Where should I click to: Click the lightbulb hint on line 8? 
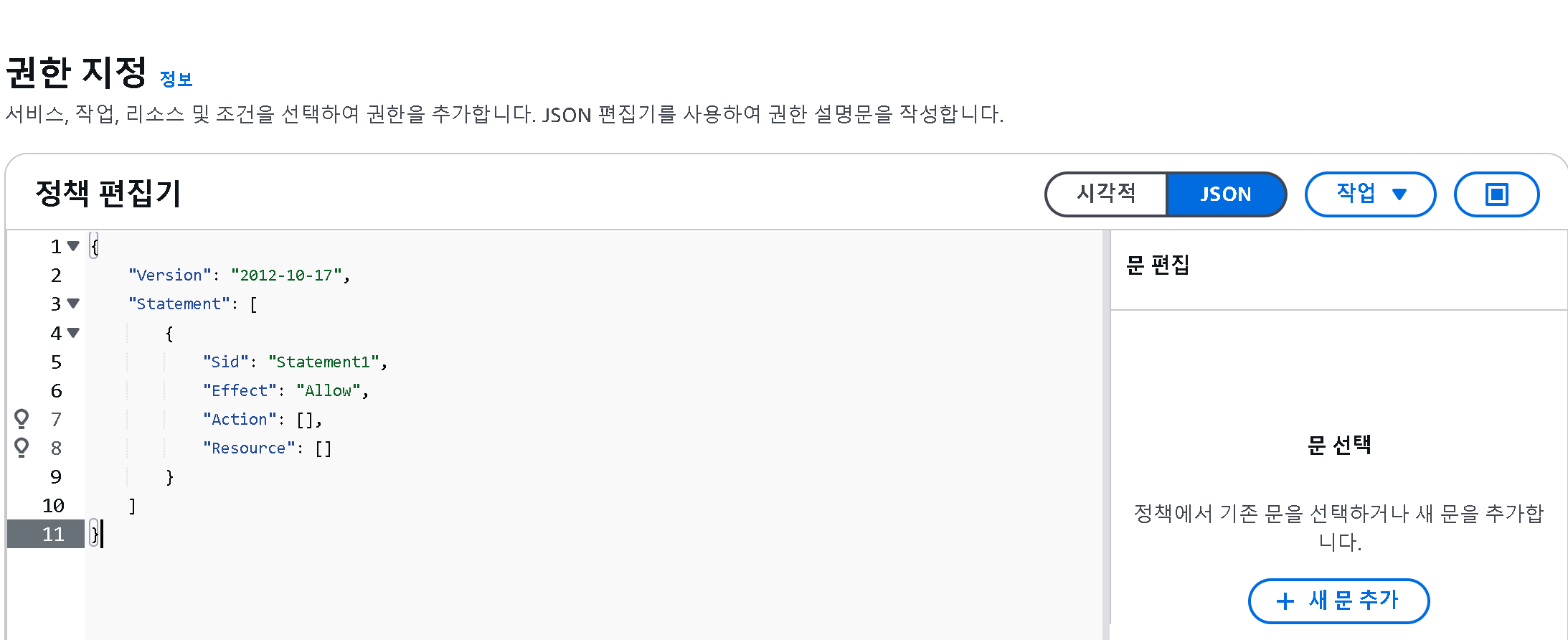[x=22, y=447]
